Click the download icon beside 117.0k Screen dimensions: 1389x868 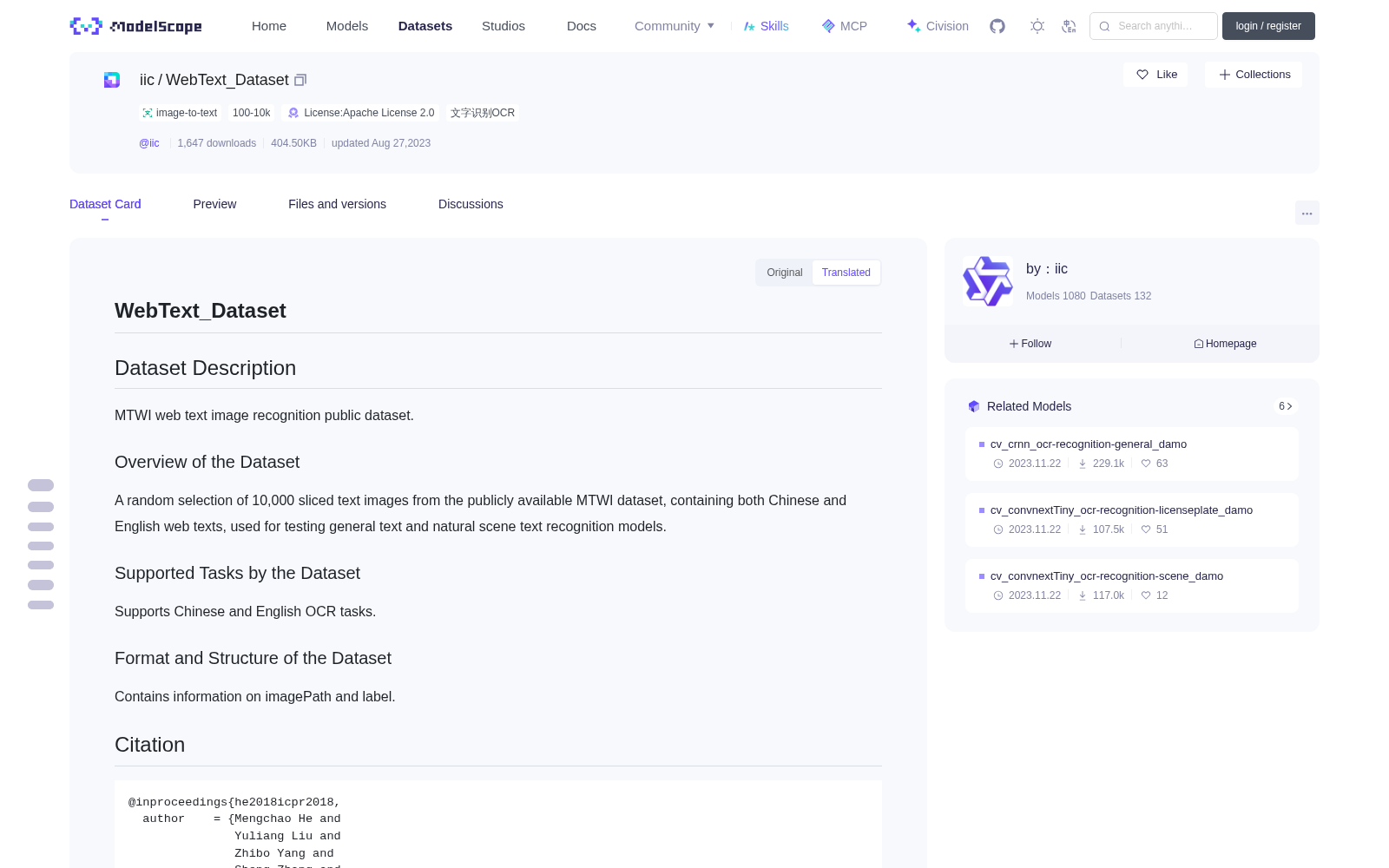[1083, 595]
